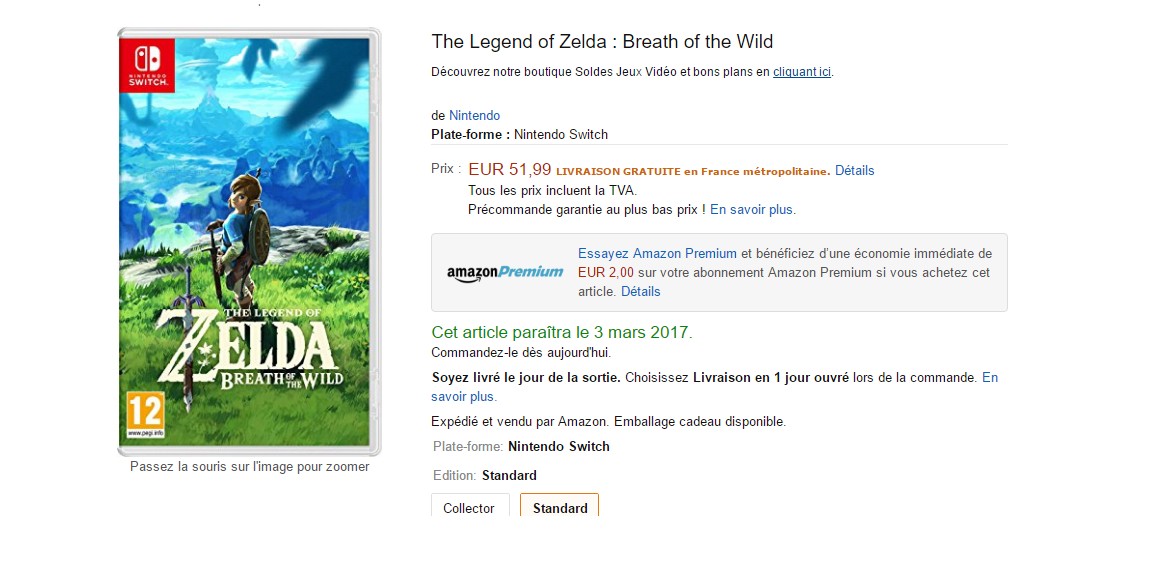Select the Standard edition option
The image size is (1169, 565).
pyautogui.click(x=559, y=507)
